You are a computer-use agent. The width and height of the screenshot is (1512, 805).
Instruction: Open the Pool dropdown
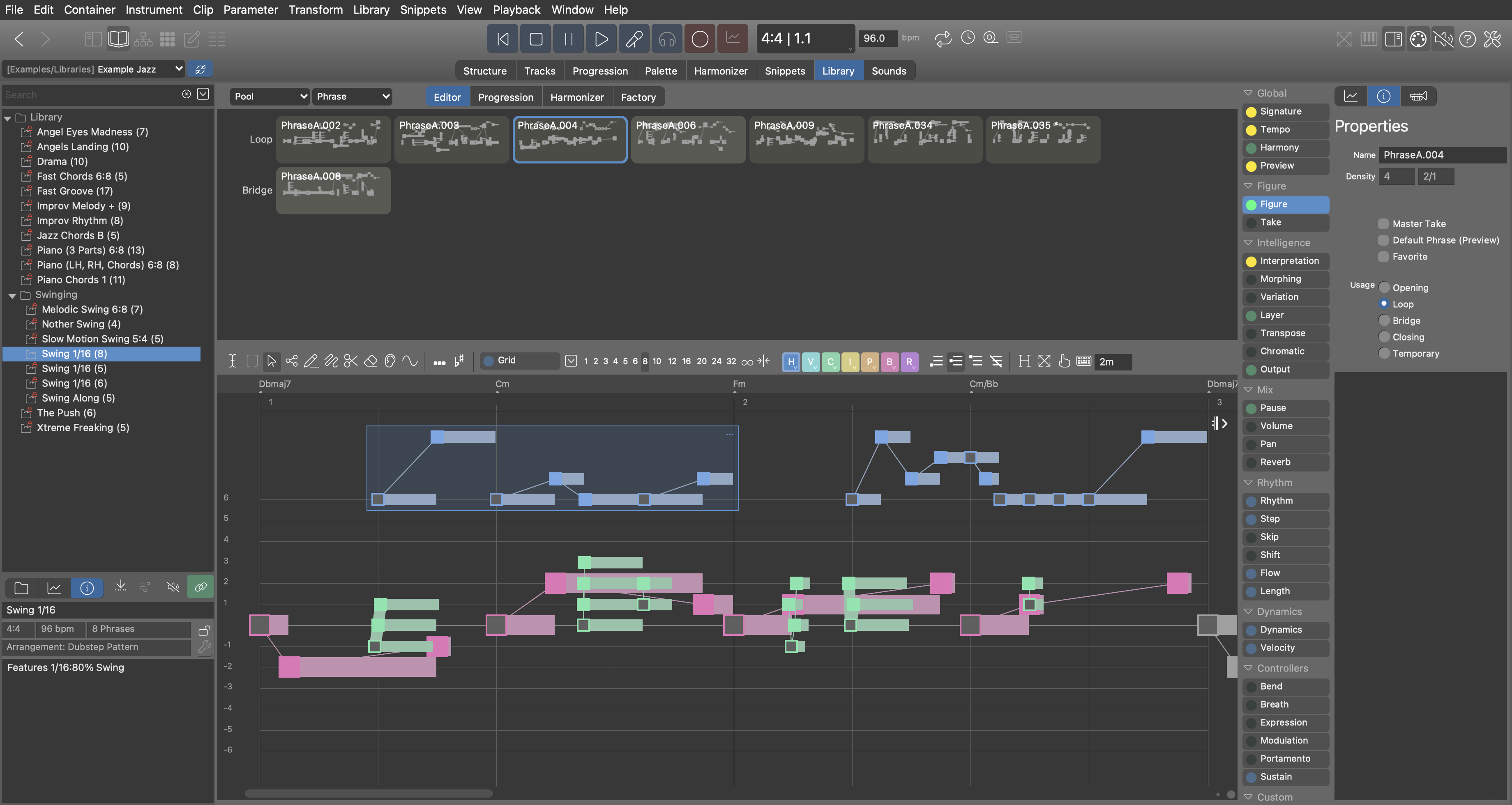(270, 96)
